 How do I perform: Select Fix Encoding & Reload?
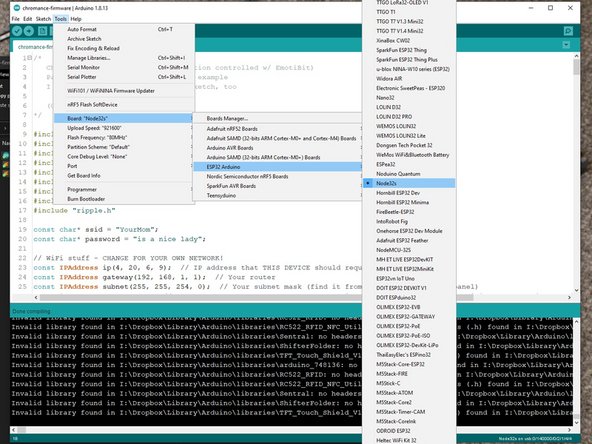coord(124,48)
